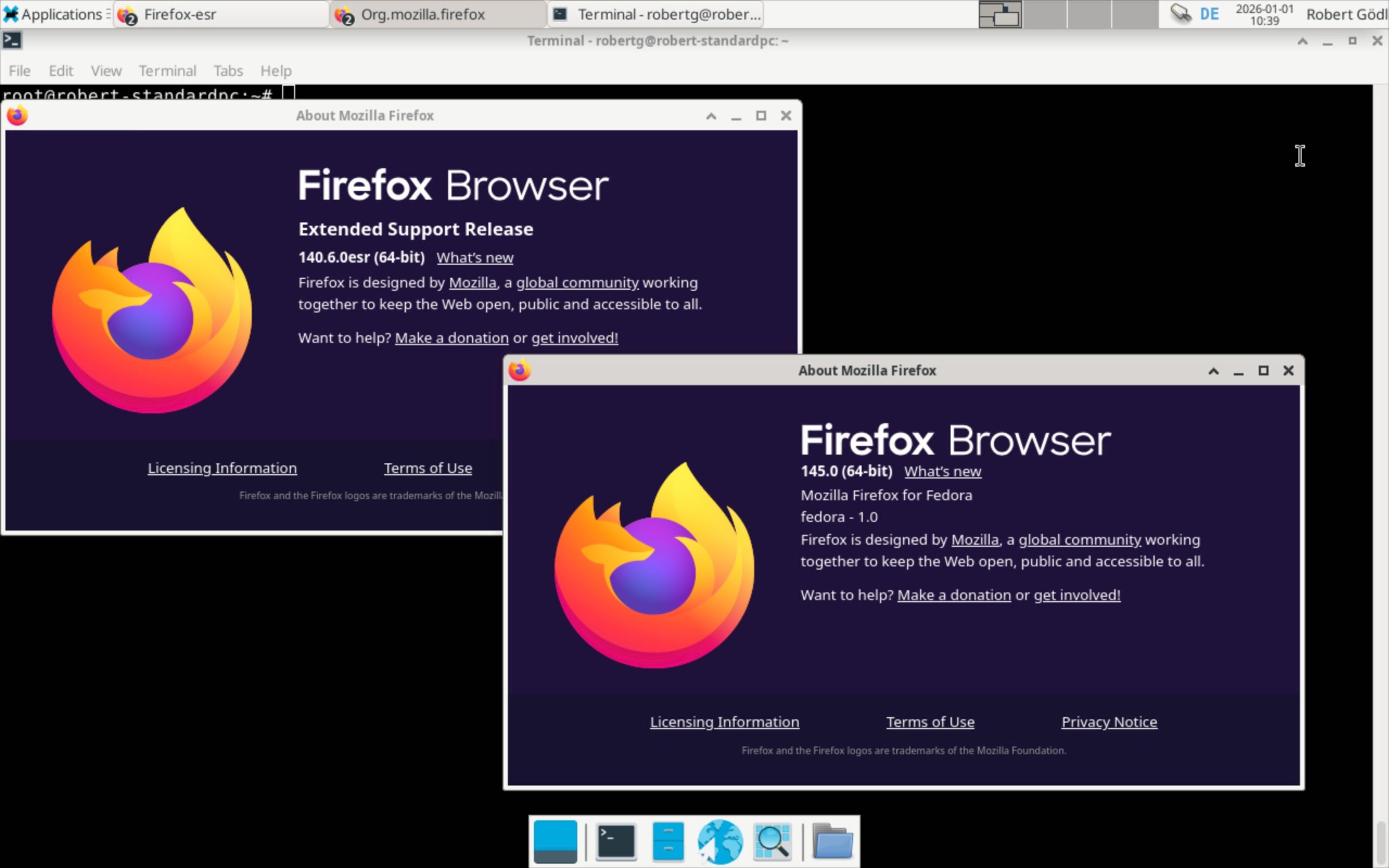Image resolution: width=1389 pixels, height=868 pixels.
Task: Click the network connection tray icon
Action: tap(1180, 13)
